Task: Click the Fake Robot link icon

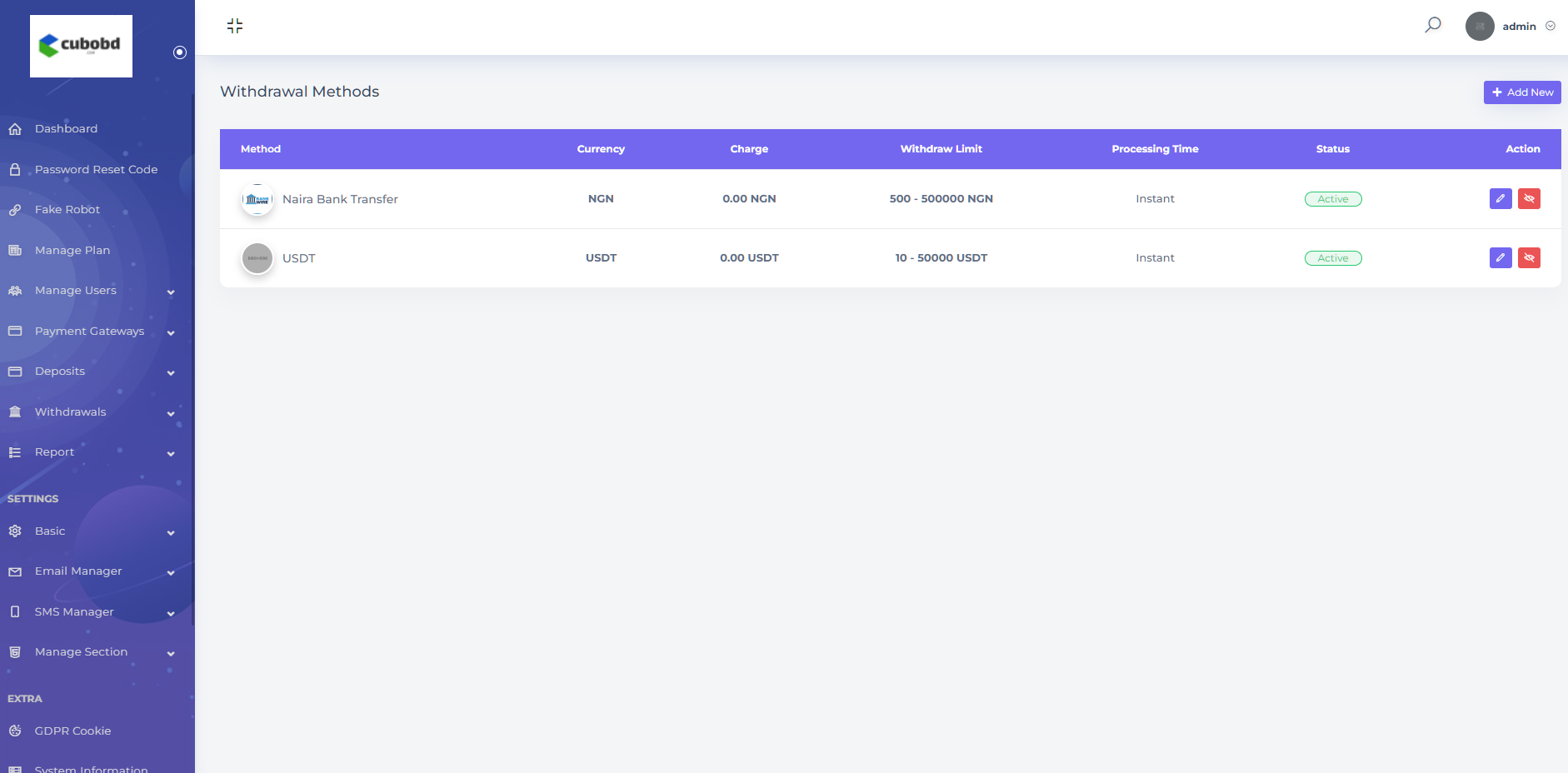Action: pos(15,210)
